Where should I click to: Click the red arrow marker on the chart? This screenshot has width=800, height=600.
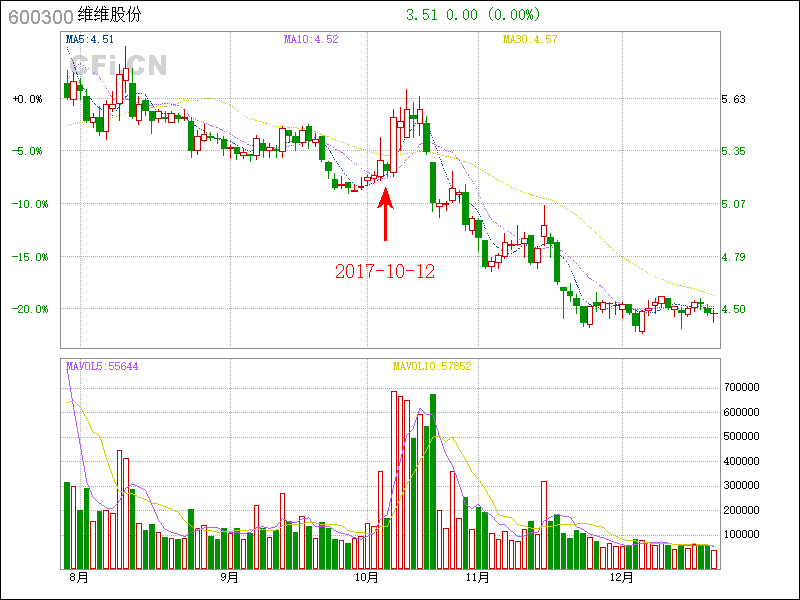tap(386, 214)
